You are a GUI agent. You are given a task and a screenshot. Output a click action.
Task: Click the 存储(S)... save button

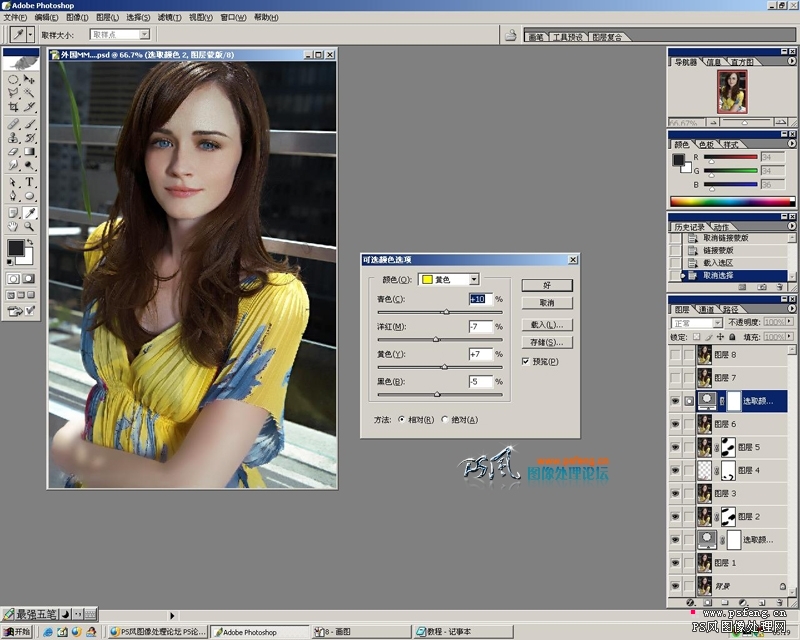click(547, 342)
